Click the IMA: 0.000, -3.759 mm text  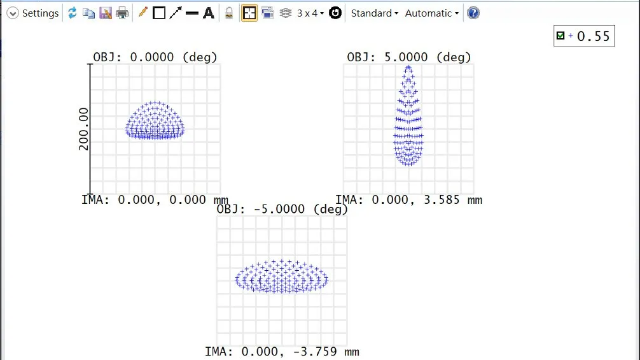(x=282, y=352)
